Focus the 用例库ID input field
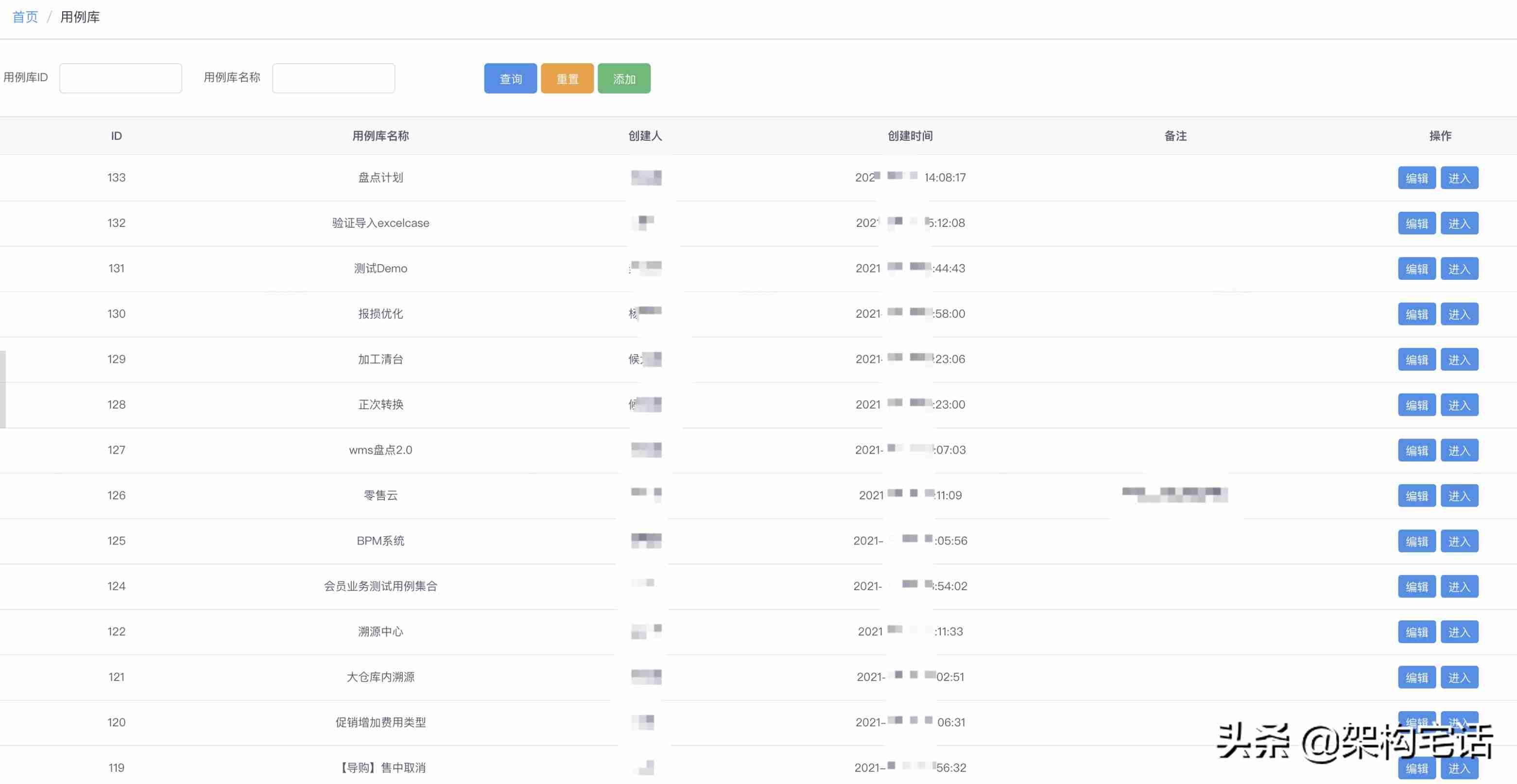 tap(121, 78)
